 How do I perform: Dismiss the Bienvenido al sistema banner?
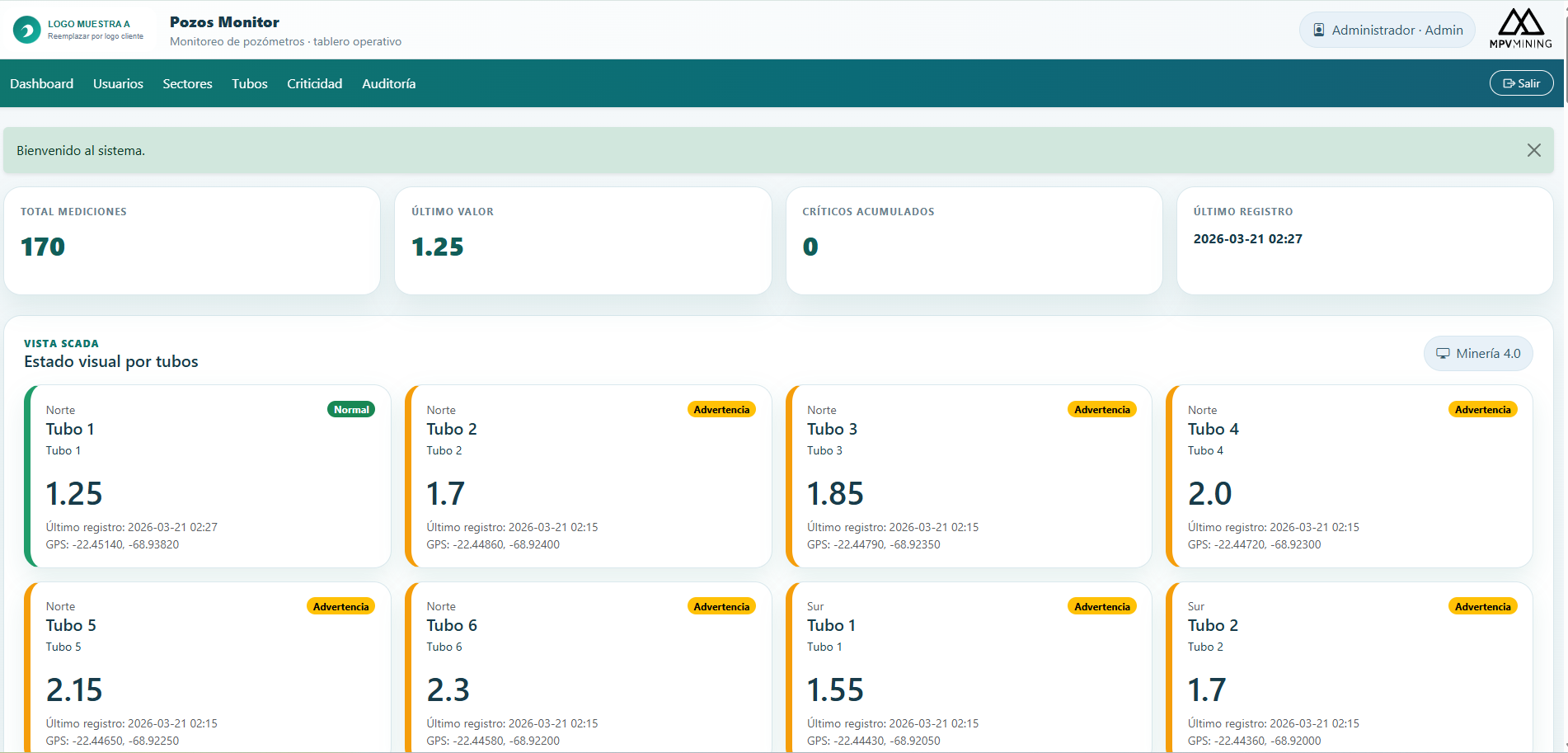pyautogui.click(x=1534, y=150)
